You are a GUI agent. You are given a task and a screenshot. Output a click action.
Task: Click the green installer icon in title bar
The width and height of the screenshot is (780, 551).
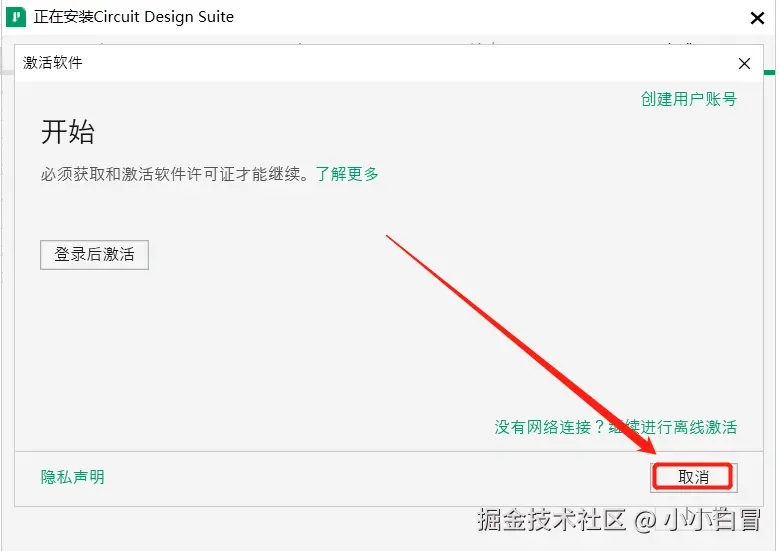click(15, 16)
